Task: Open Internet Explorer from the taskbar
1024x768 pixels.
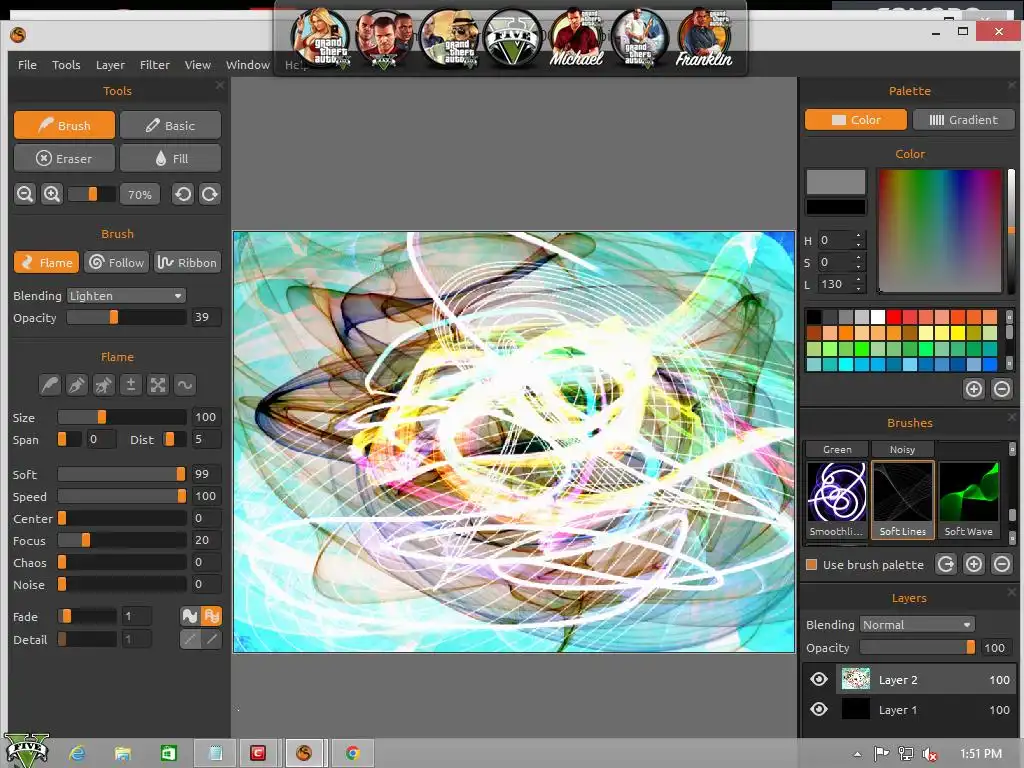Action: pos(78,753)
